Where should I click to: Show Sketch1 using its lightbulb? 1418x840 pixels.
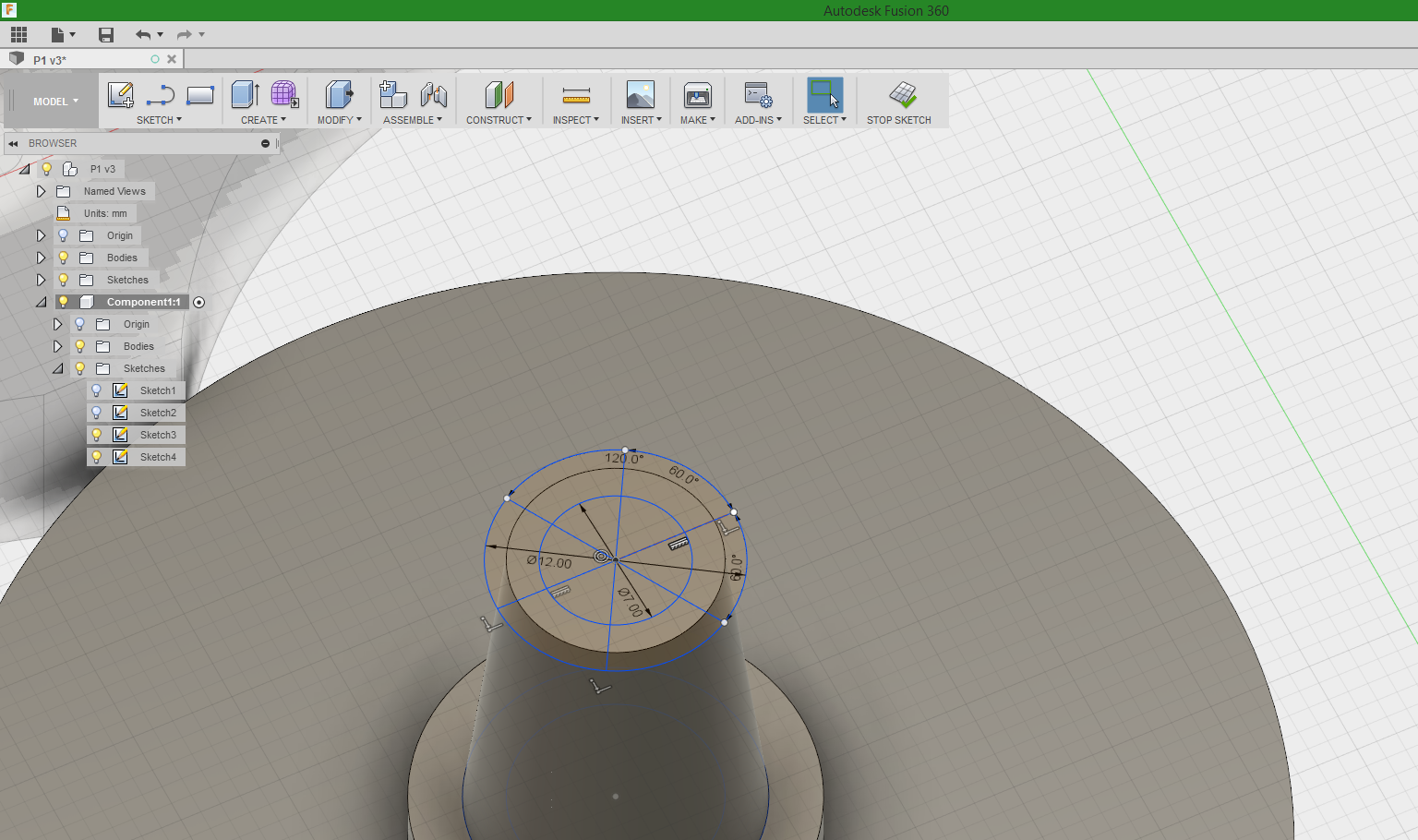click(96, 390)
